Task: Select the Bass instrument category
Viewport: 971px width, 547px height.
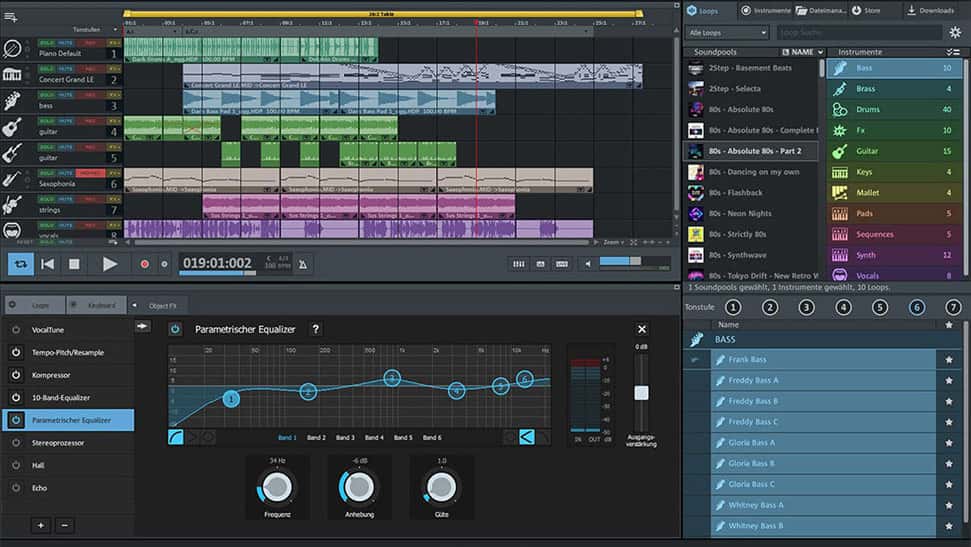Action: pyautogui.click(x=894, y=68)
